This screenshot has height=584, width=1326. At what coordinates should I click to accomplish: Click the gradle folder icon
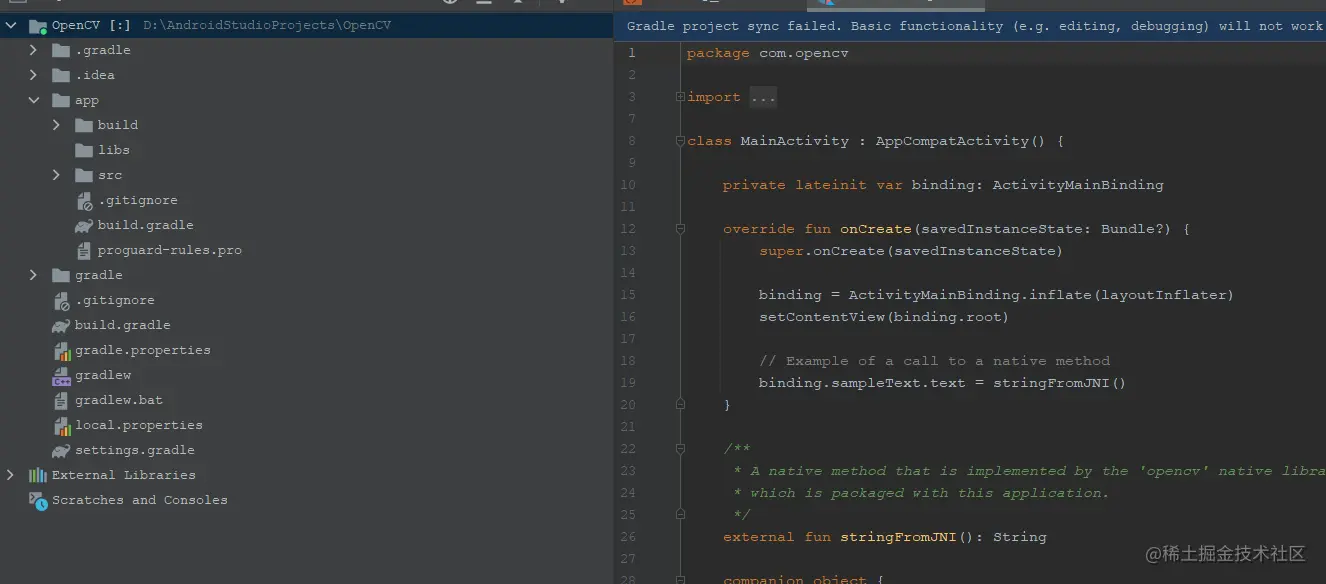[x=61, y=275]
